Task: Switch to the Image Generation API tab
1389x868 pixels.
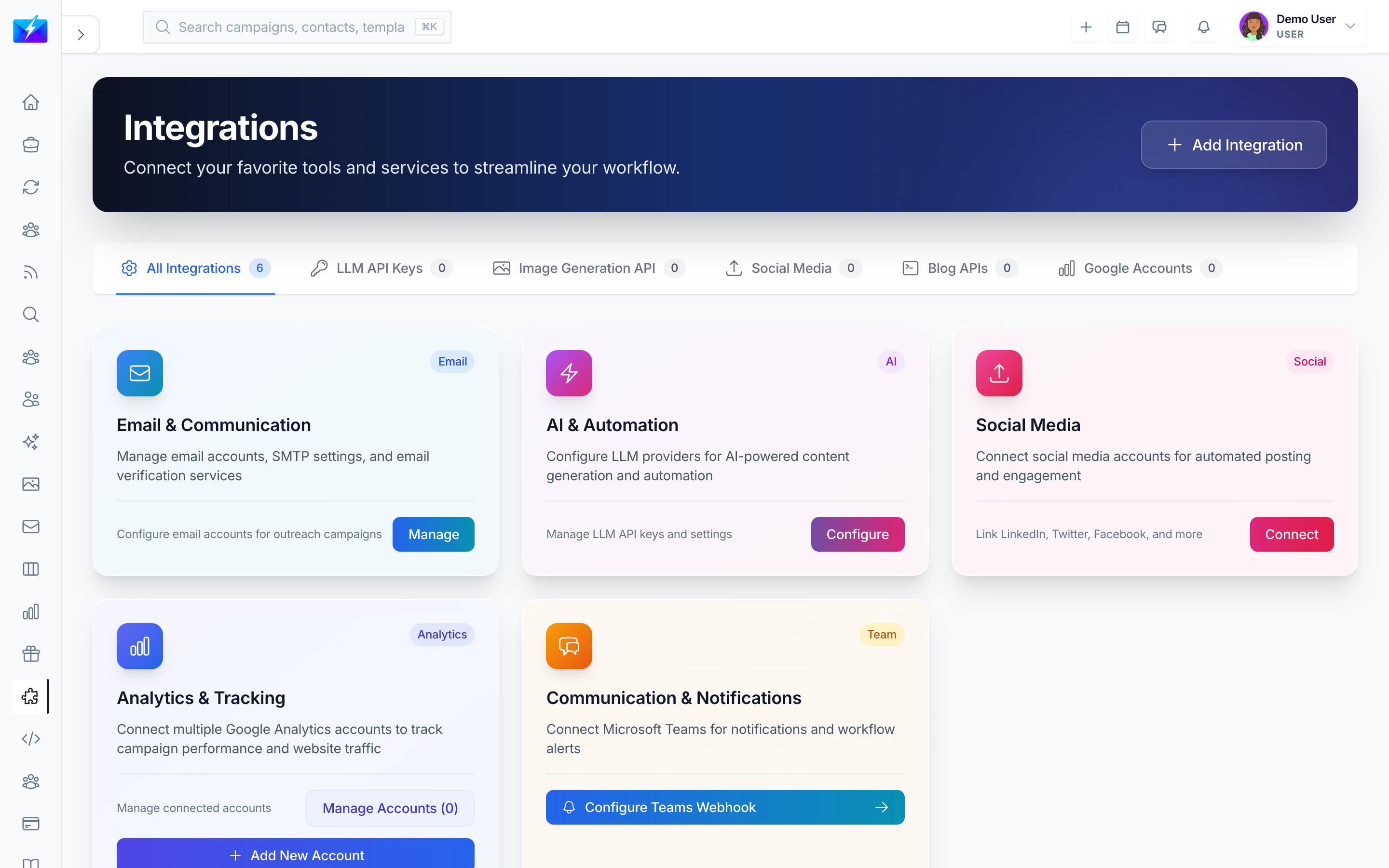Action: [x=588, y=268]
